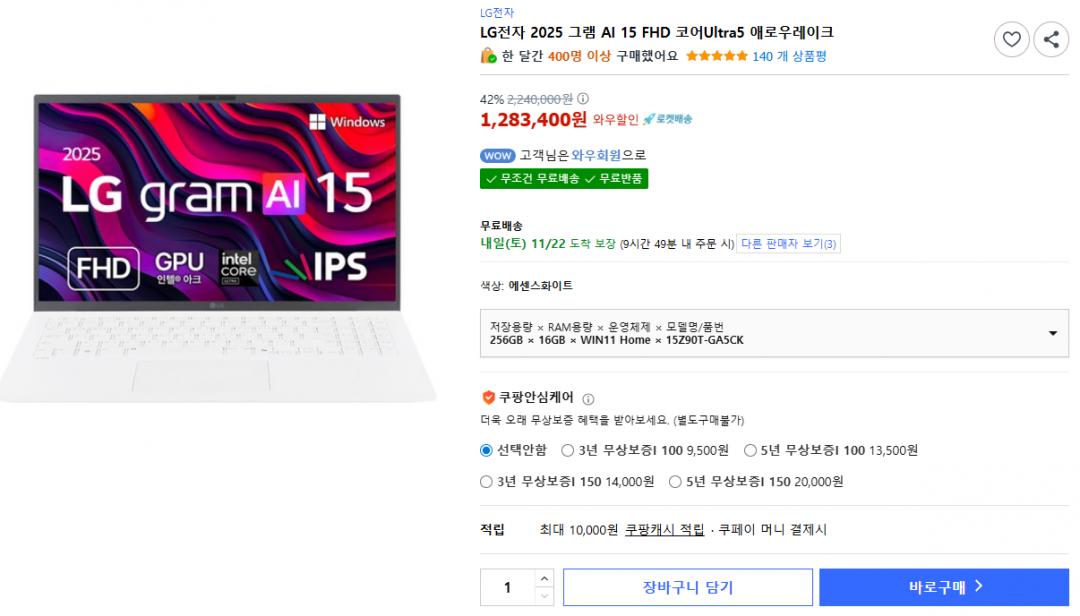The image size is (1080, 616).
Task: Choose 3년 무상보증I 100 for 9,500원
Action: tap(568, 450)
